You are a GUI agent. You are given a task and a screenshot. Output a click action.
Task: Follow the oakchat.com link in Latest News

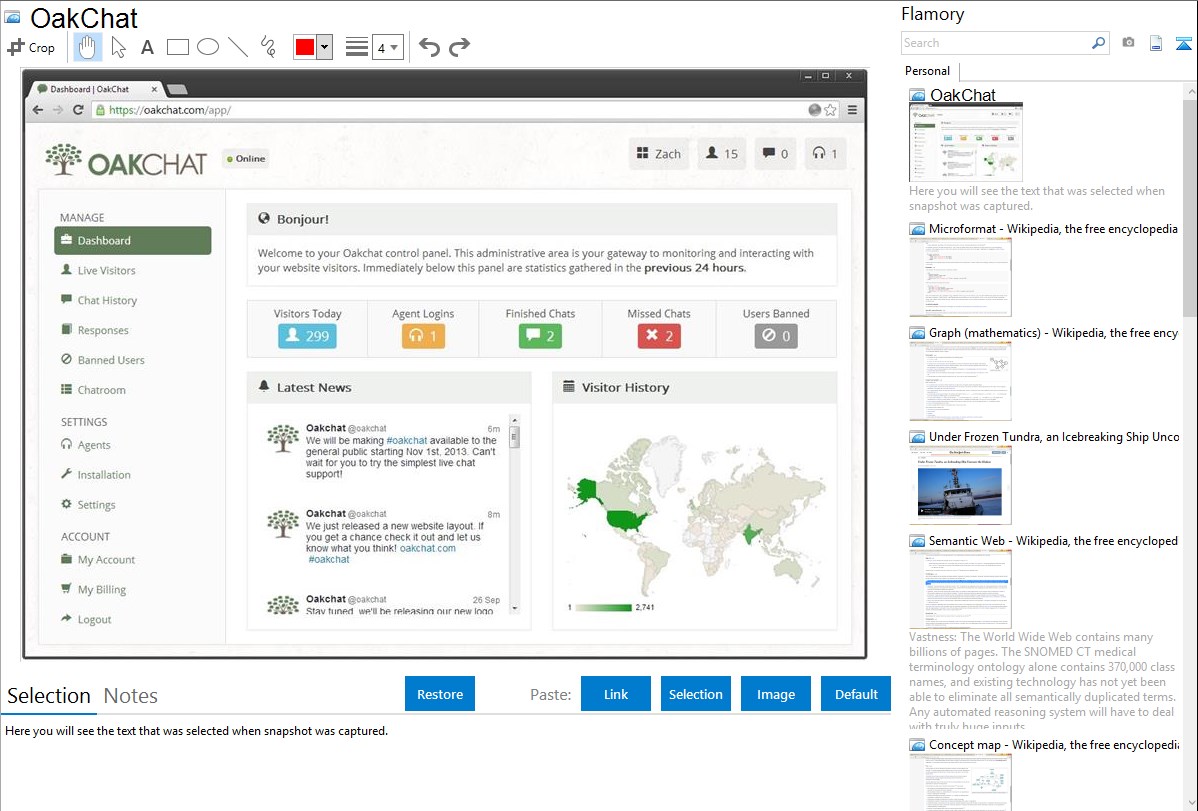pyautogui.click(x=428, y=548)
